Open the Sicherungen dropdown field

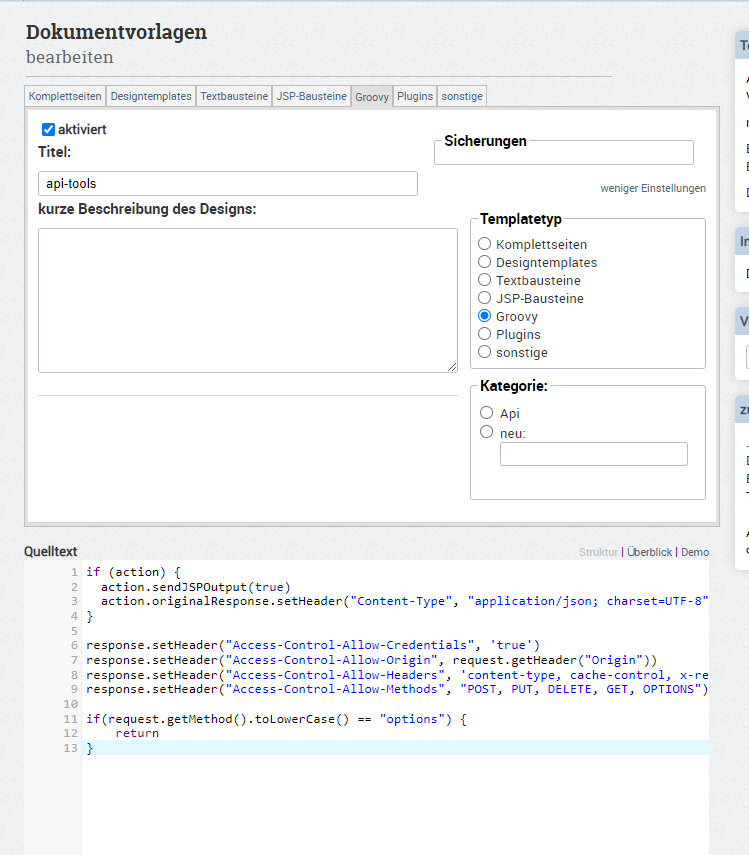pyautogui.click(x=563, y=153)
